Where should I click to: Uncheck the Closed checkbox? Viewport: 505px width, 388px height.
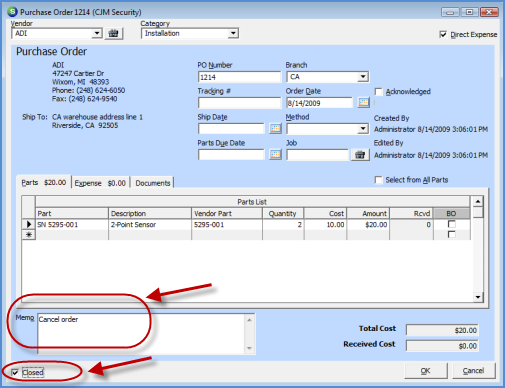pos(15,372)
